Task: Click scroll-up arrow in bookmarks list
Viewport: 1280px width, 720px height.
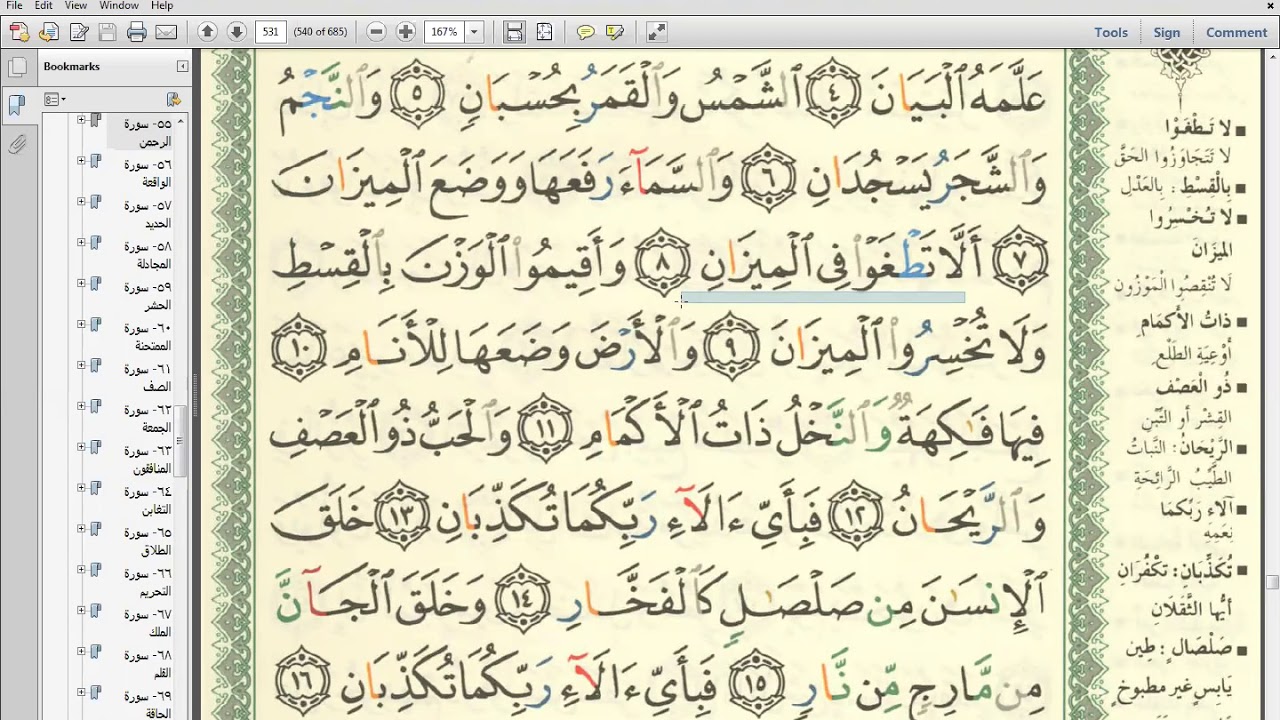Action: (x=181, y=121)
